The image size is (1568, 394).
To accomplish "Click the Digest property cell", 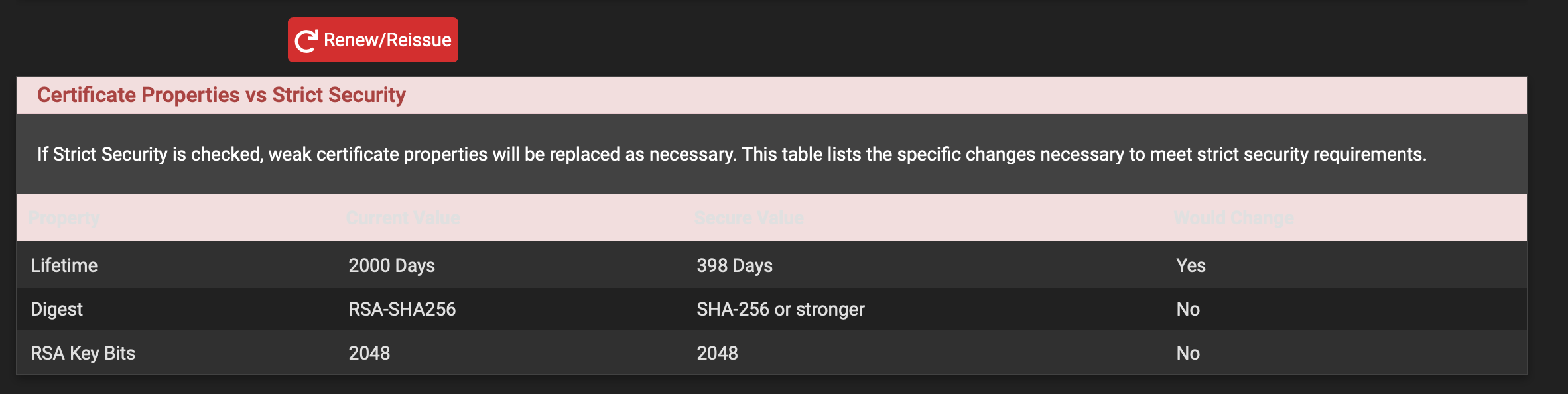I will (57, 309).
